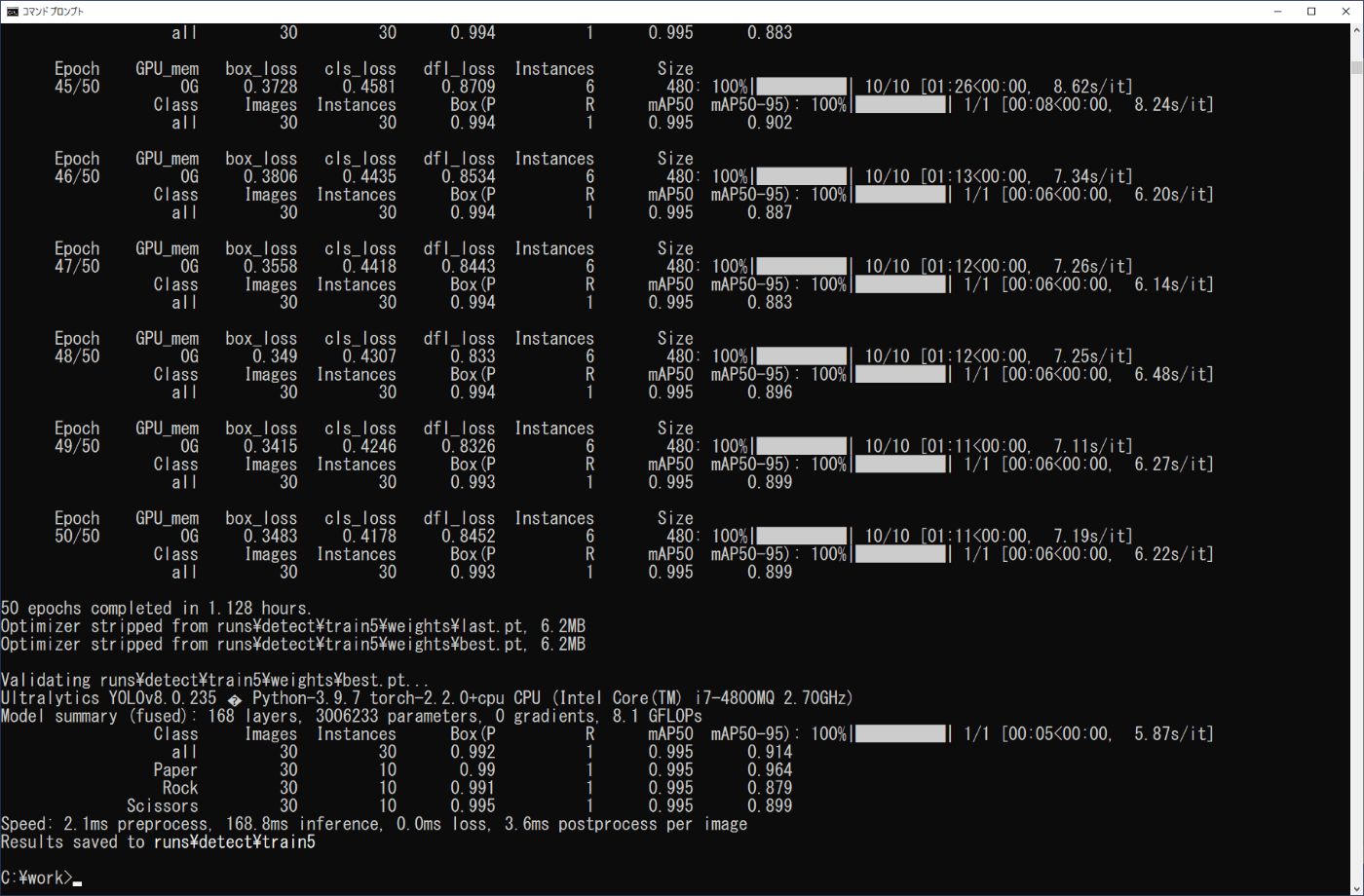Click the text '50 epochs completed in 1.128 hours.'
The width and height of the screenshot is (1364, 896).
157,608
